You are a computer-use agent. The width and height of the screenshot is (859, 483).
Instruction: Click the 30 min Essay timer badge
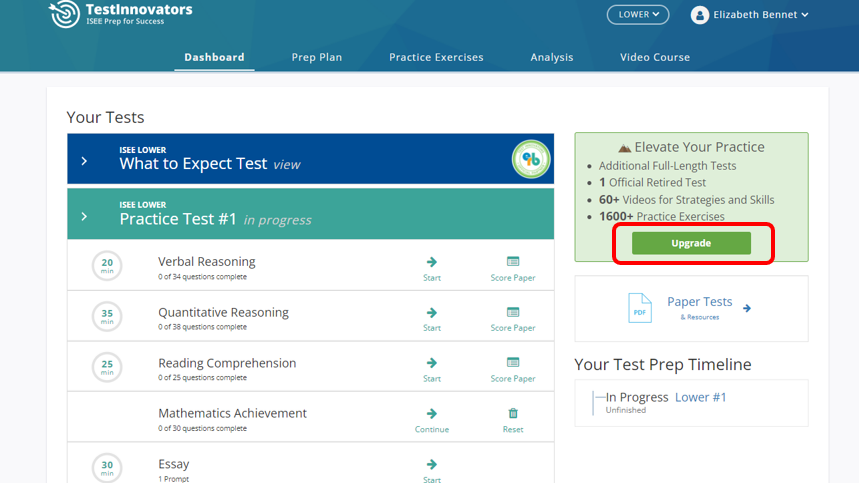click(107, 468)
